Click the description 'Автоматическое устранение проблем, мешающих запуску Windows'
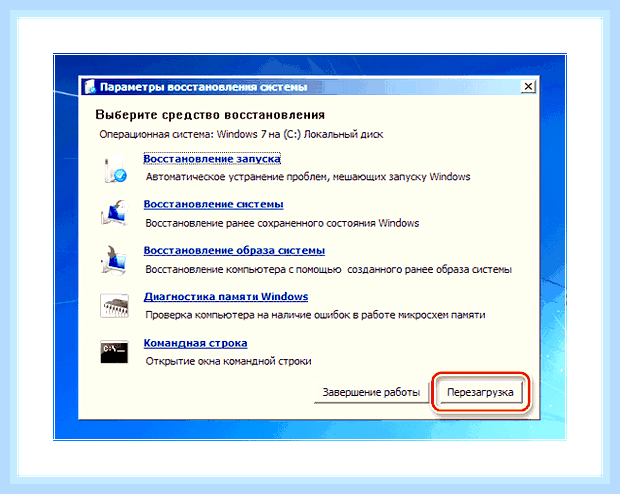Screen dimensions: 620x494 click(308, 176)
